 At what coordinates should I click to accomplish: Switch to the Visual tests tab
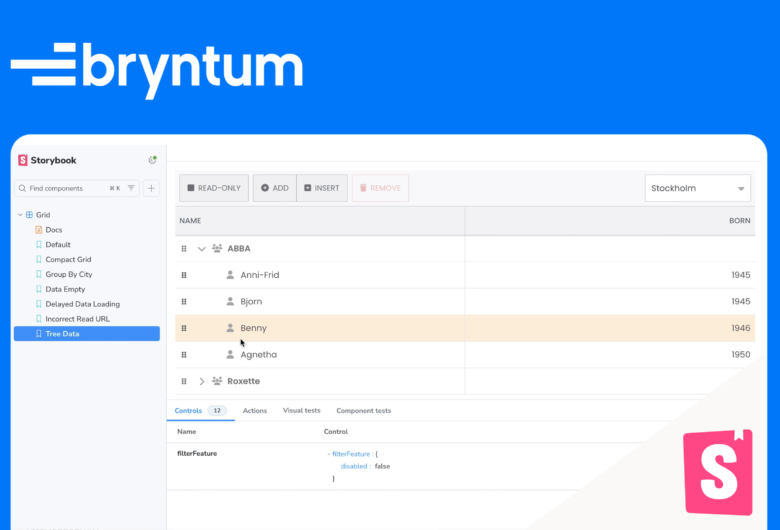[x=301, y=411]
